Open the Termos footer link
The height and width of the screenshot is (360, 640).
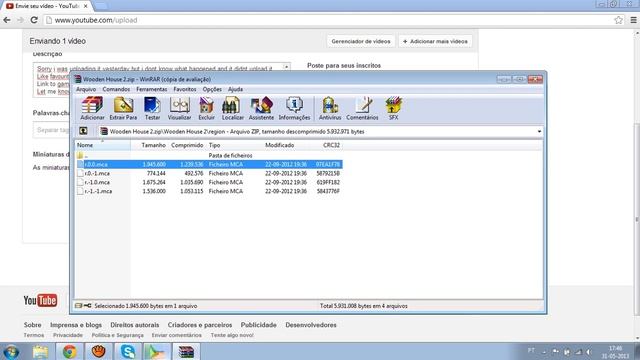[x=33, y=335]
